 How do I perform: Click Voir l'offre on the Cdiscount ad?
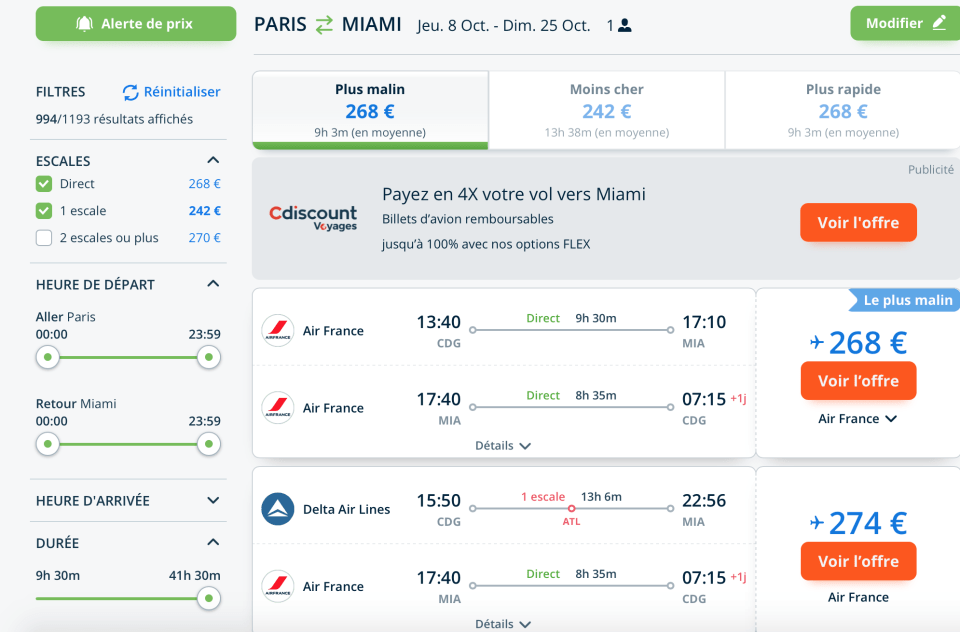coord(858,223)
